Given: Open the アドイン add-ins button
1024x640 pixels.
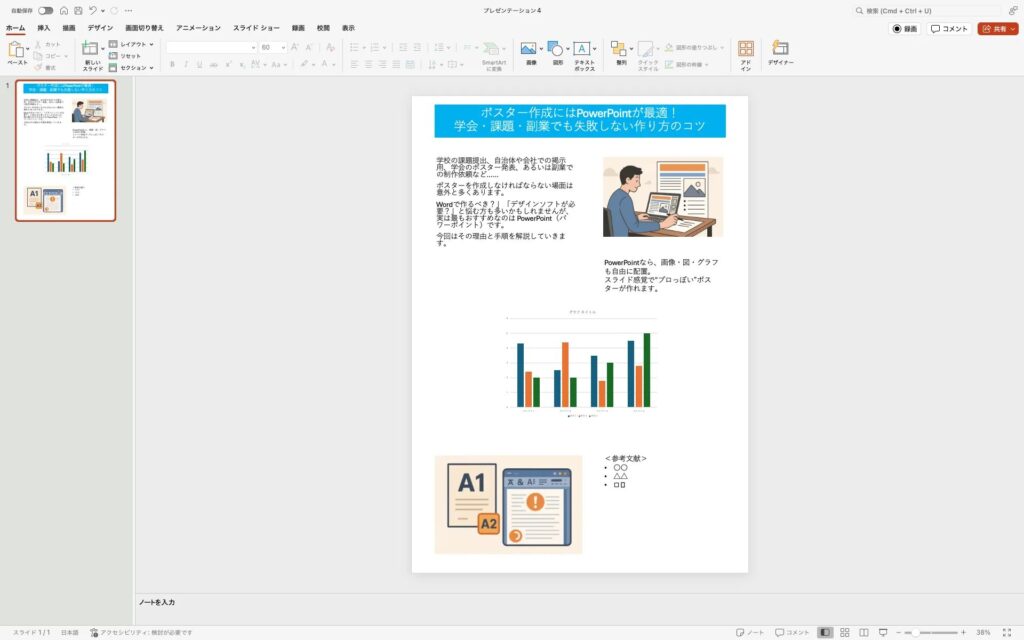Looking at the screenshot, I should click(745, 56).
